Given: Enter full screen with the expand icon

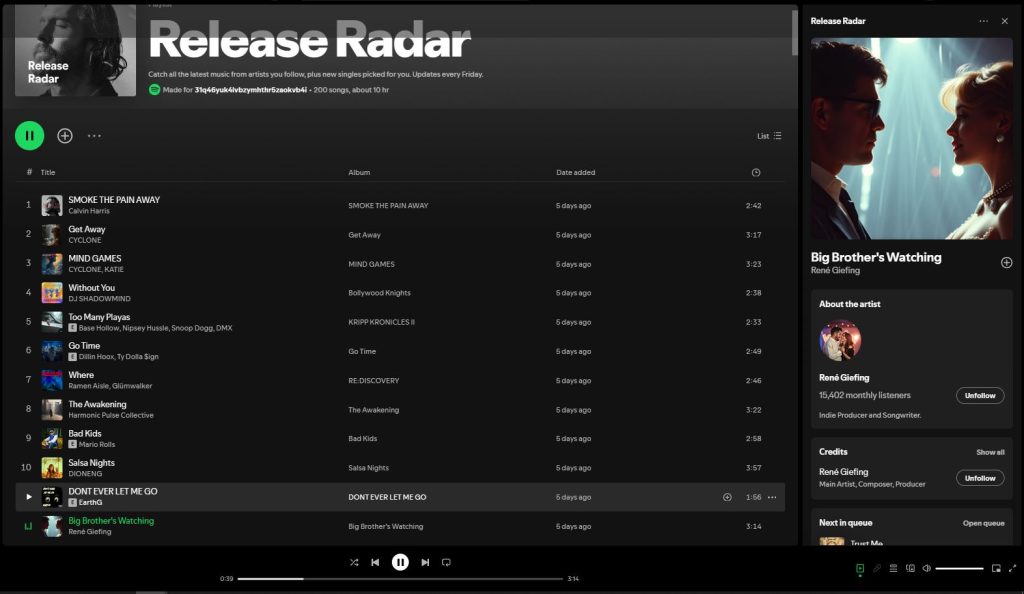Looking at the screenshot, I should click(x=1012, y=569).
